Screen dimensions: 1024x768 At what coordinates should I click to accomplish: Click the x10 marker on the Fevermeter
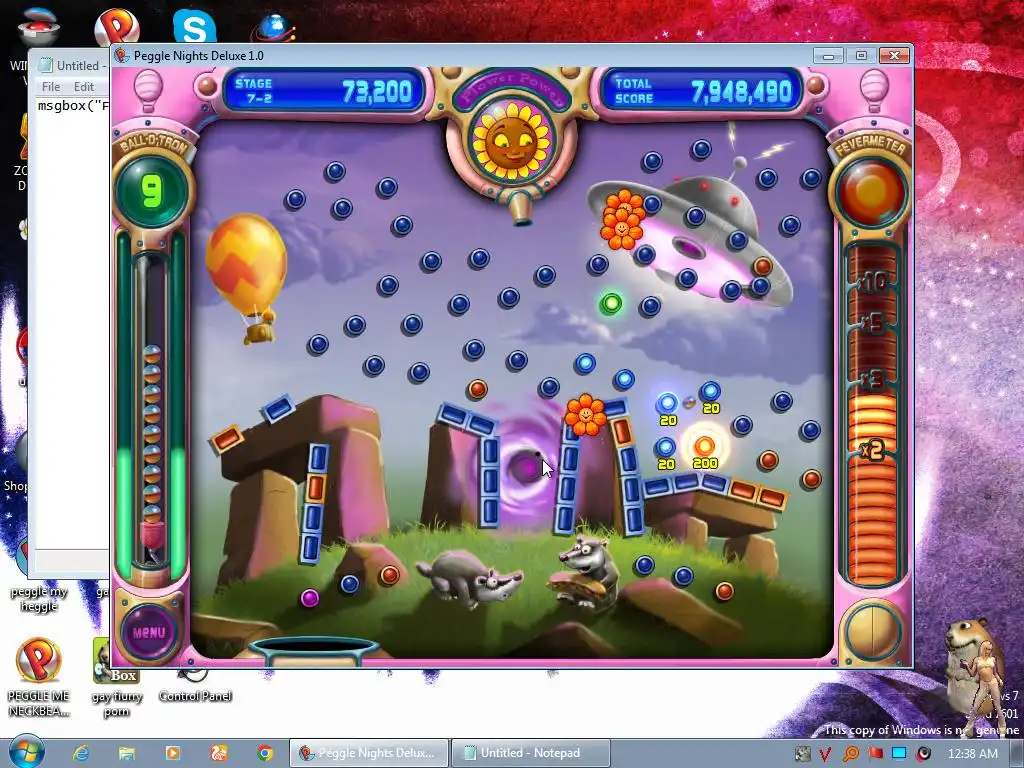(x=872, y=283)
